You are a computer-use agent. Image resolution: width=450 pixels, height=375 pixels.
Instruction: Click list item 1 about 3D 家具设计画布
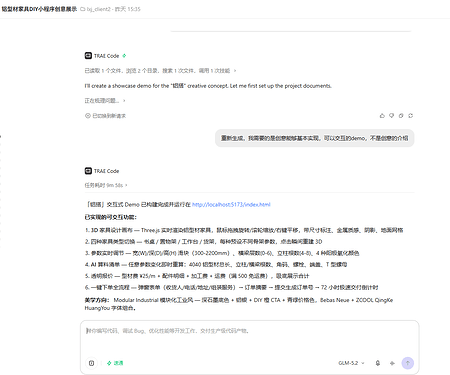[x=244, y=230]
